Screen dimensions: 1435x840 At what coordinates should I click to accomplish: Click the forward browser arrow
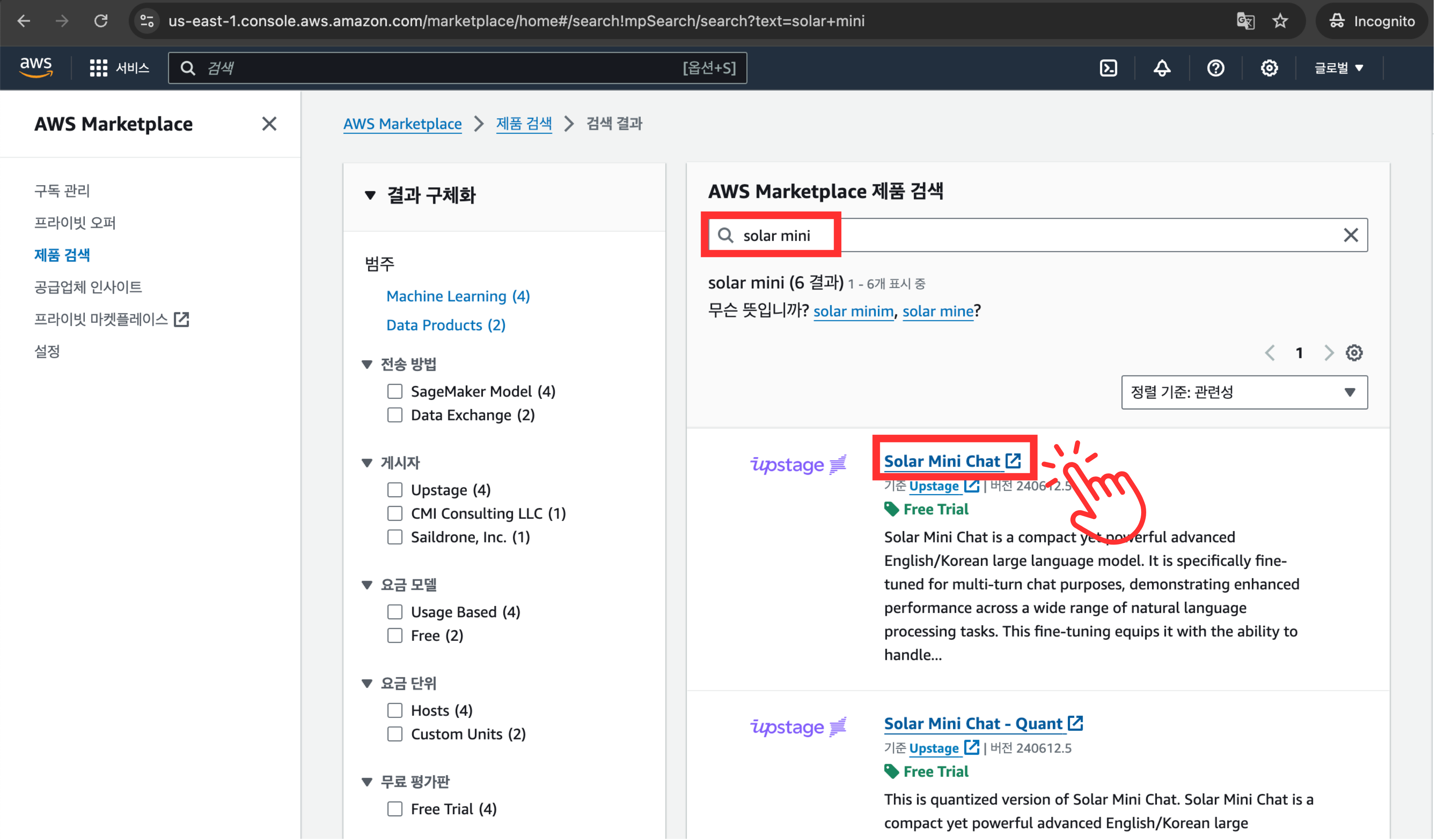[62, 21]
